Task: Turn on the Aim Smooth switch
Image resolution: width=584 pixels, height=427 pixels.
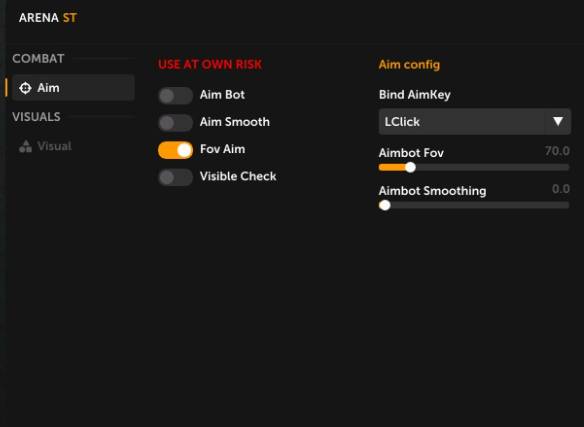Action: coord(175,123)
